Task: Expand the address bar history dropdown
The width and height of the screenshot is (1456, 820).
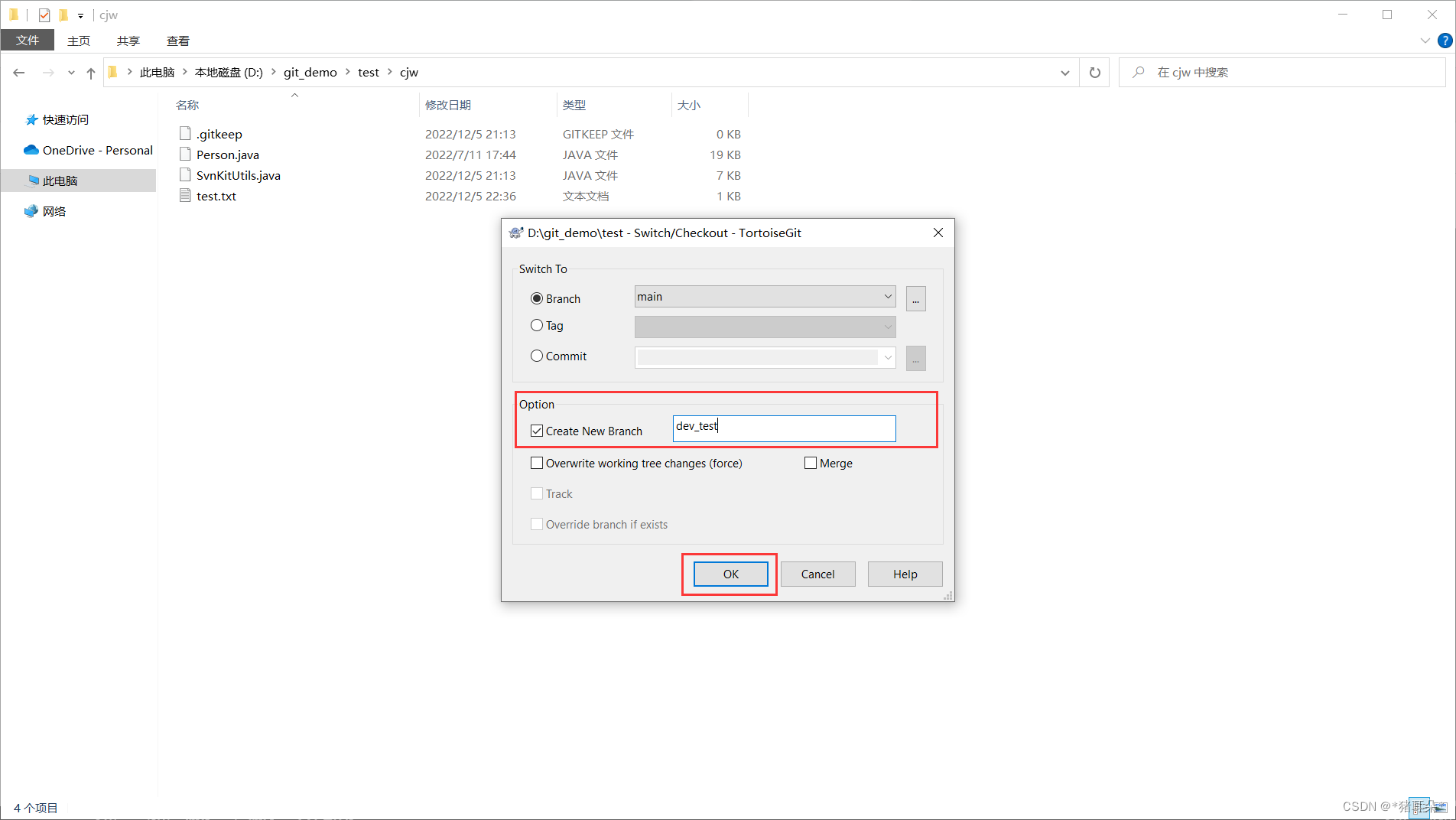Action: tap(1064, 72)
